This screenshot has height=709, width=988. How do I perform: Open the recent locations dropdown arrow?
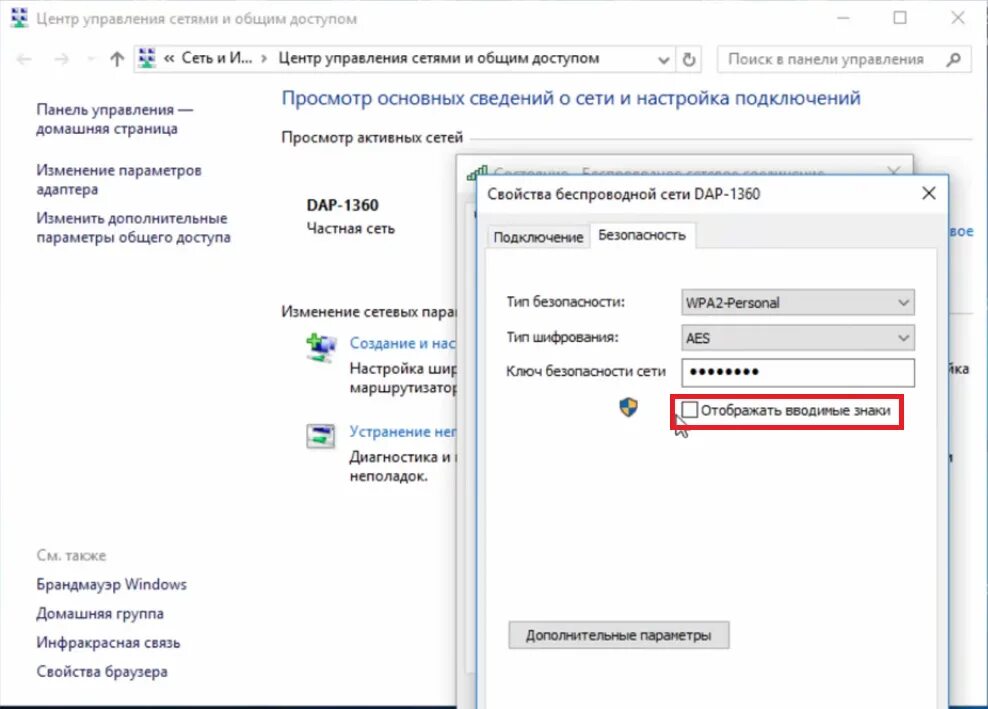coord(91,59)
